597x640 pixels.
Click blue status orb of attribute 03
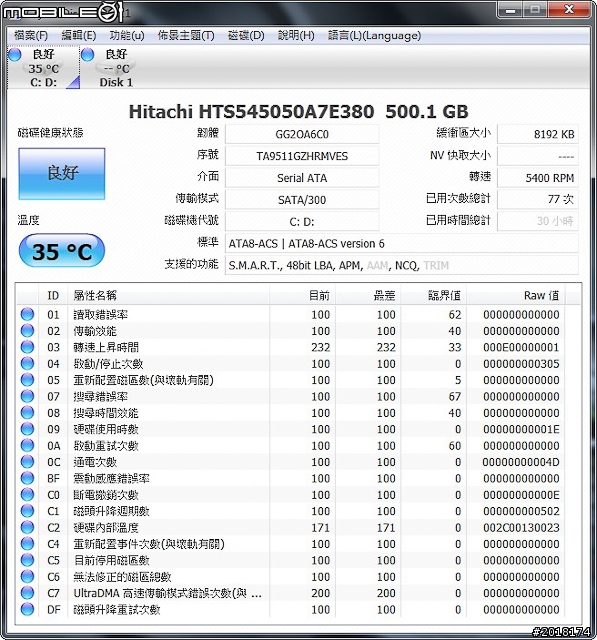pyautogui.click(x=27, y=347)
